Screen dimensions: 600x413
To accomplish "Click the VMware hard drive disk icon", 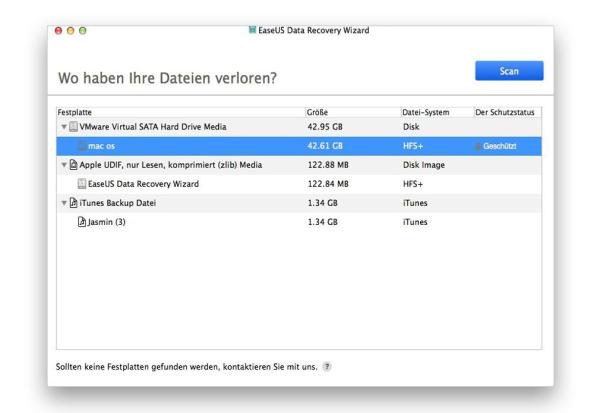I will [x=73, y=127].
